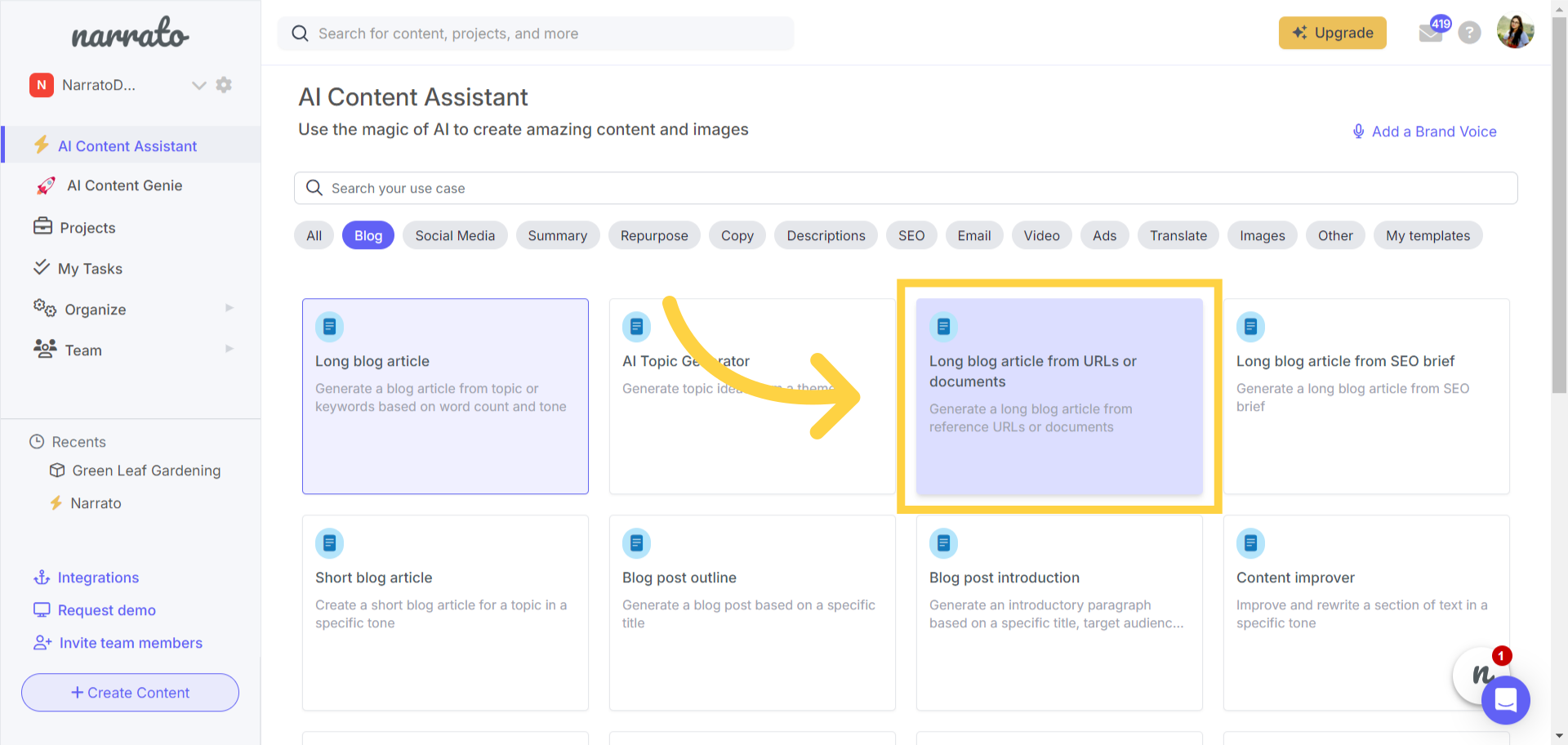Image resolution: width=1568 pixels, height=745 pixels.
Task: Click document icon on Long blog article card
Action: coord(329,327)
